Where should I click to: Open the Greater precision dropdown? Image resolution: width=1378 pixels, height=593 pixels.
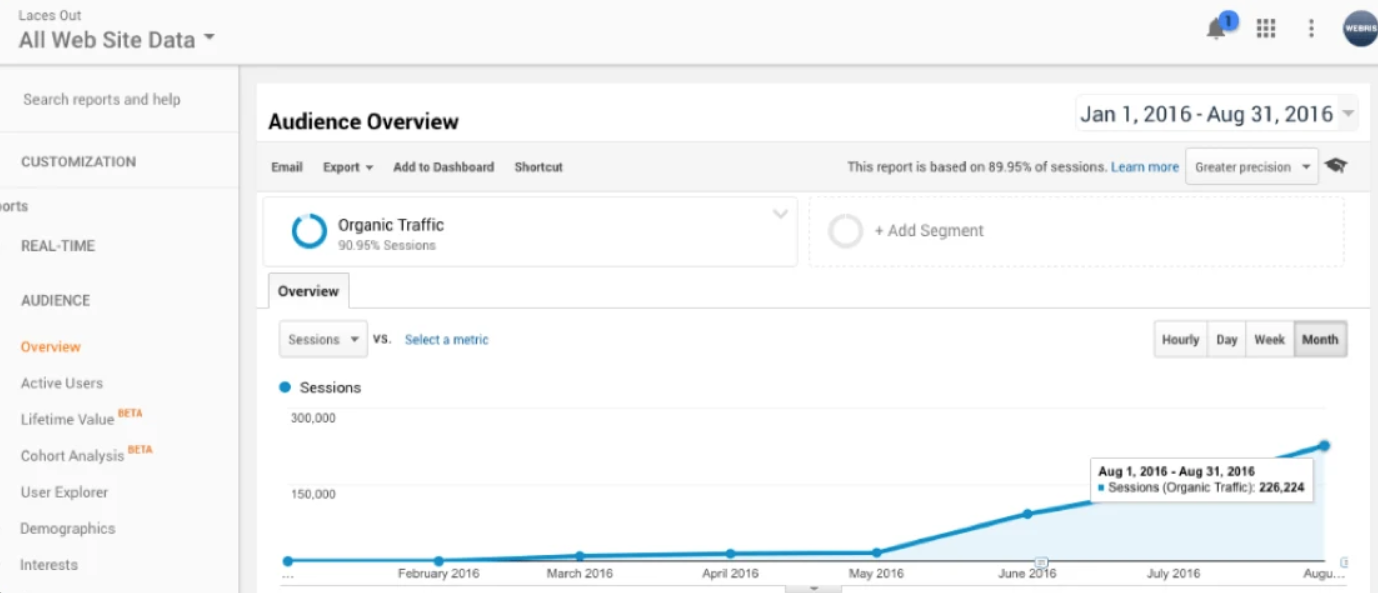[1251, 167]
